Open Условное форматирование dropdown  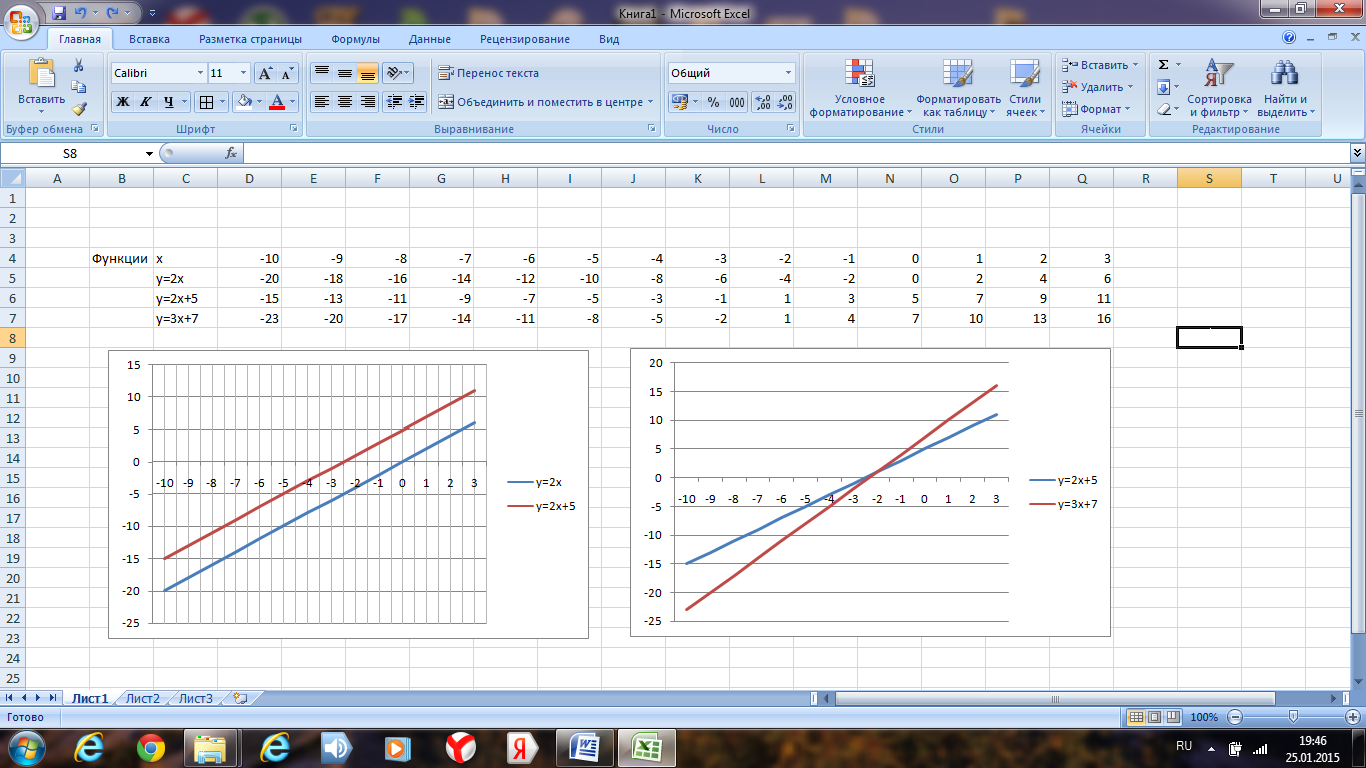[x=860, y=88]
